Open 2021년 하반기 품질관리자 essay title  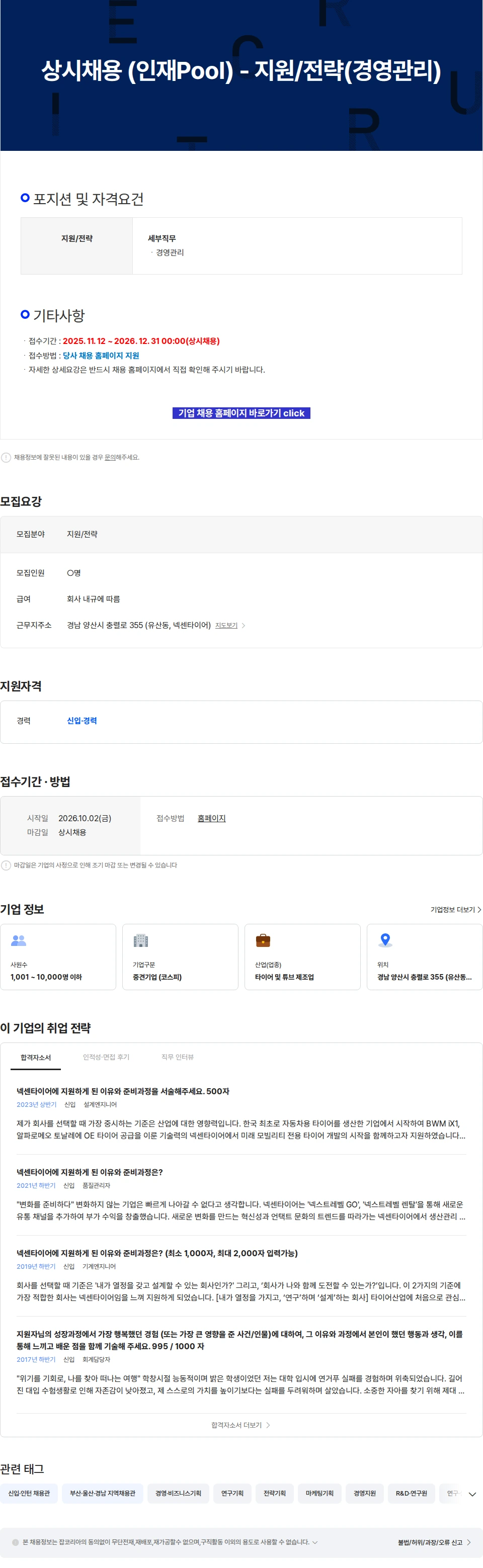[x=90, y=1172]
